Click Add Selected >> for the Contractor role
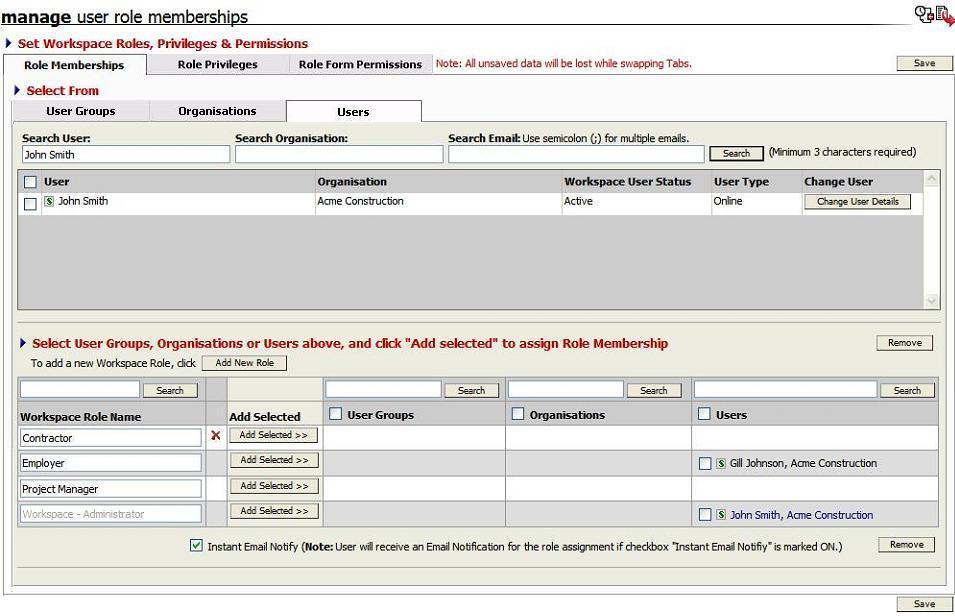The image size is (955, 616). pyautogui.click(x=273, y=435)
